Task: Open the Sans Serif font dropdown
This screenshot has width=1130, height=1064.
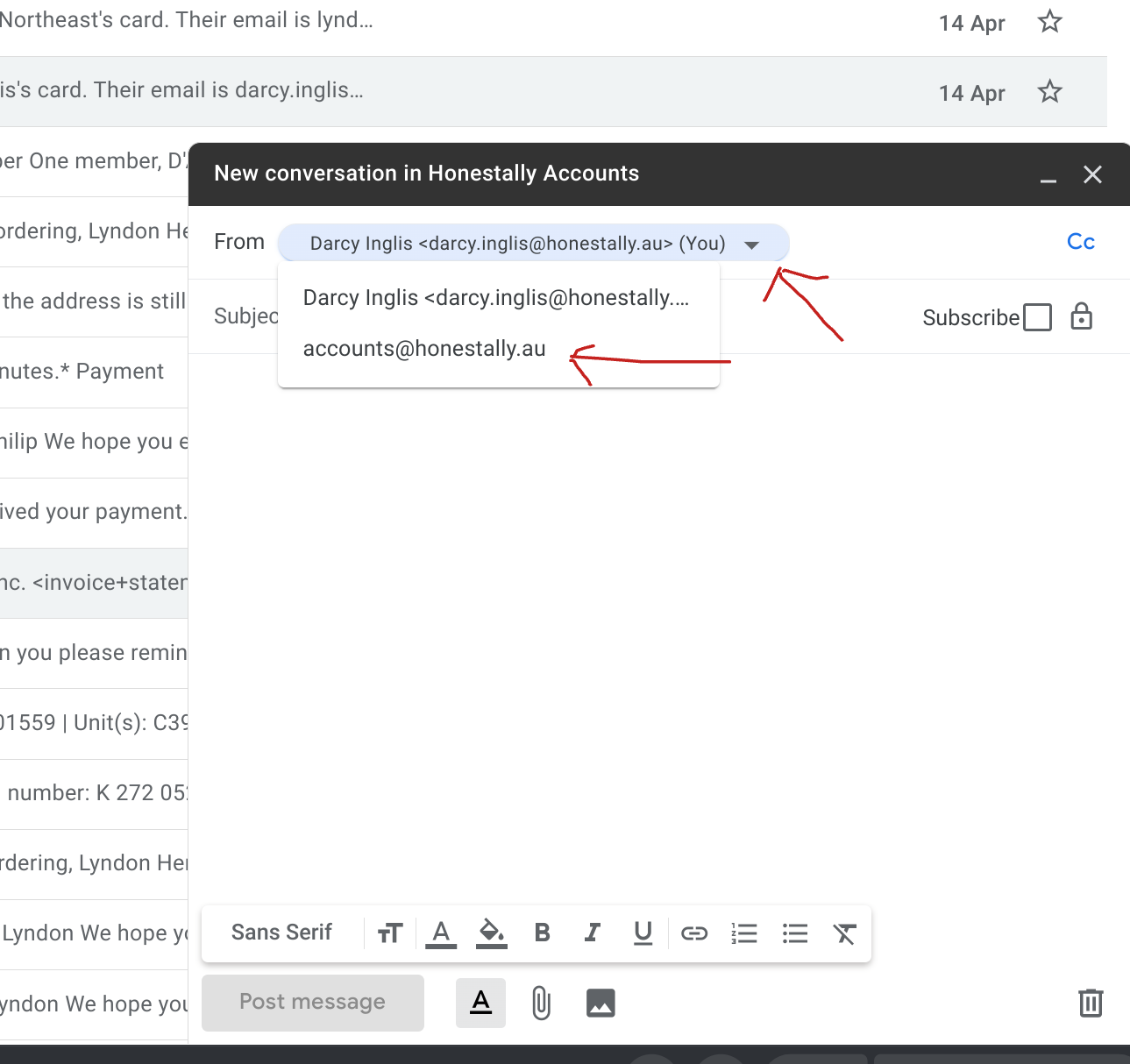Action: click(281, 933)
